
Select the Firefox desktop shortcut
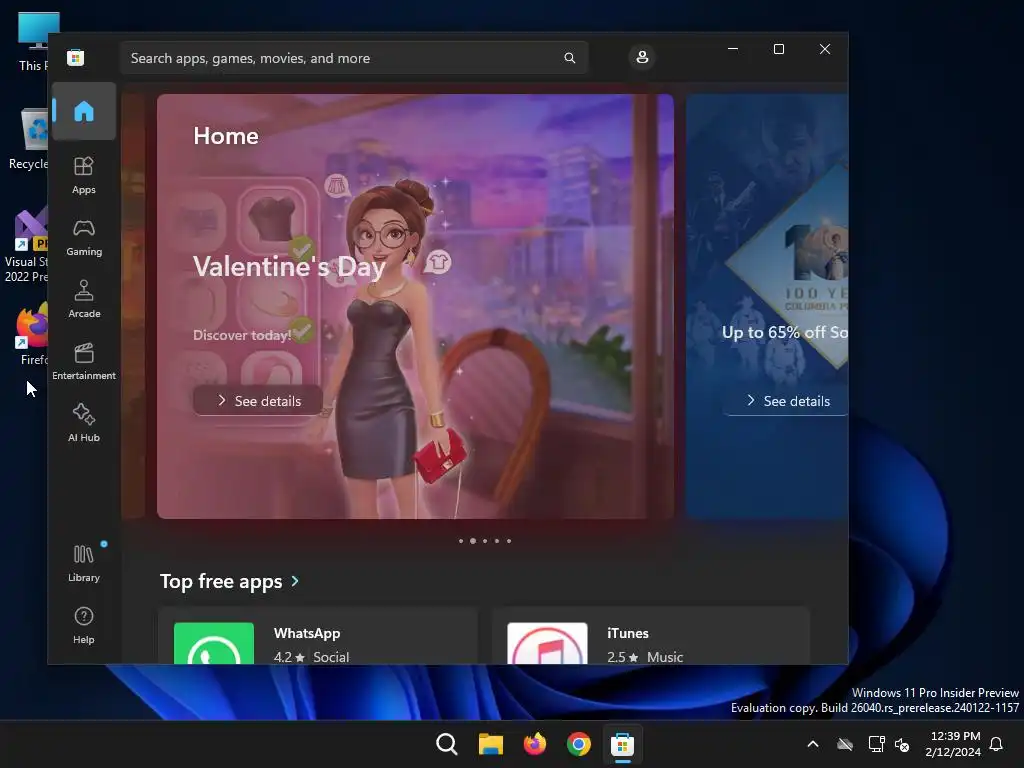pos(31,333)
